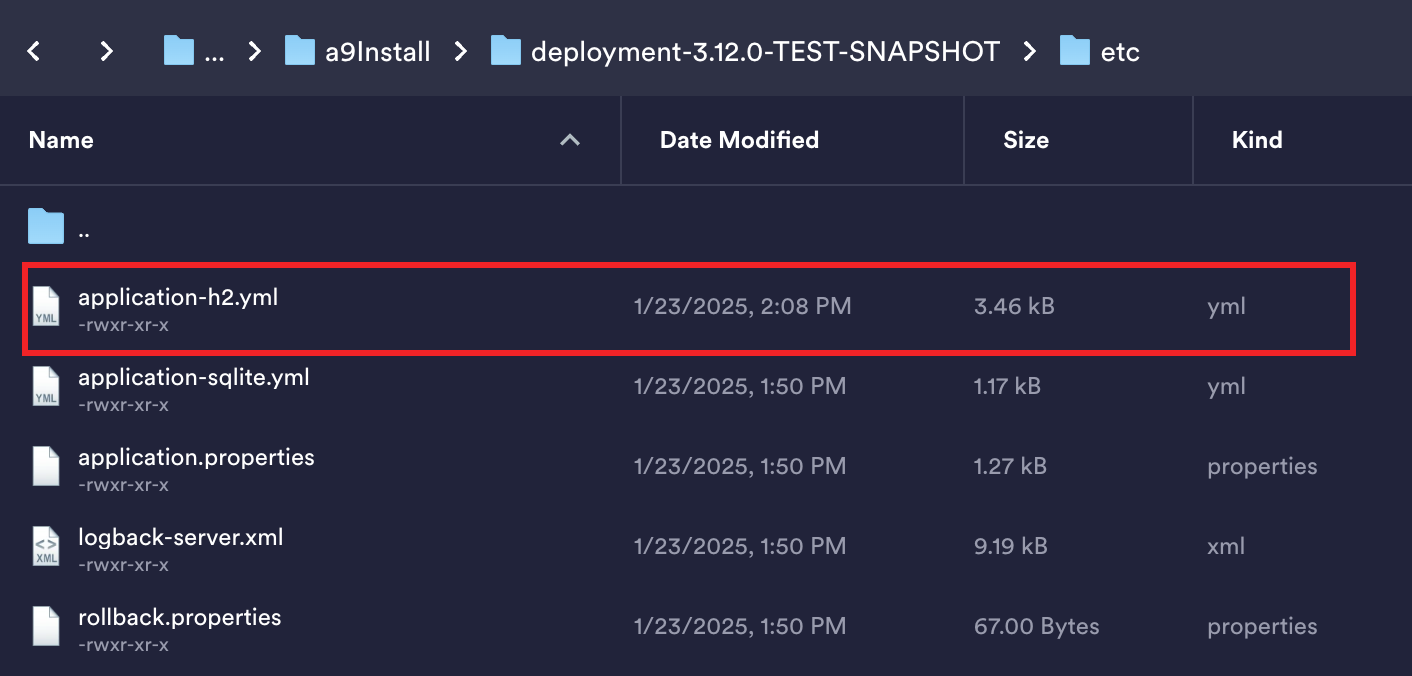The width and height of the screenshot is (1412, 676).
Task: Click the rollback.properties file icon
Action: [46, 626]
